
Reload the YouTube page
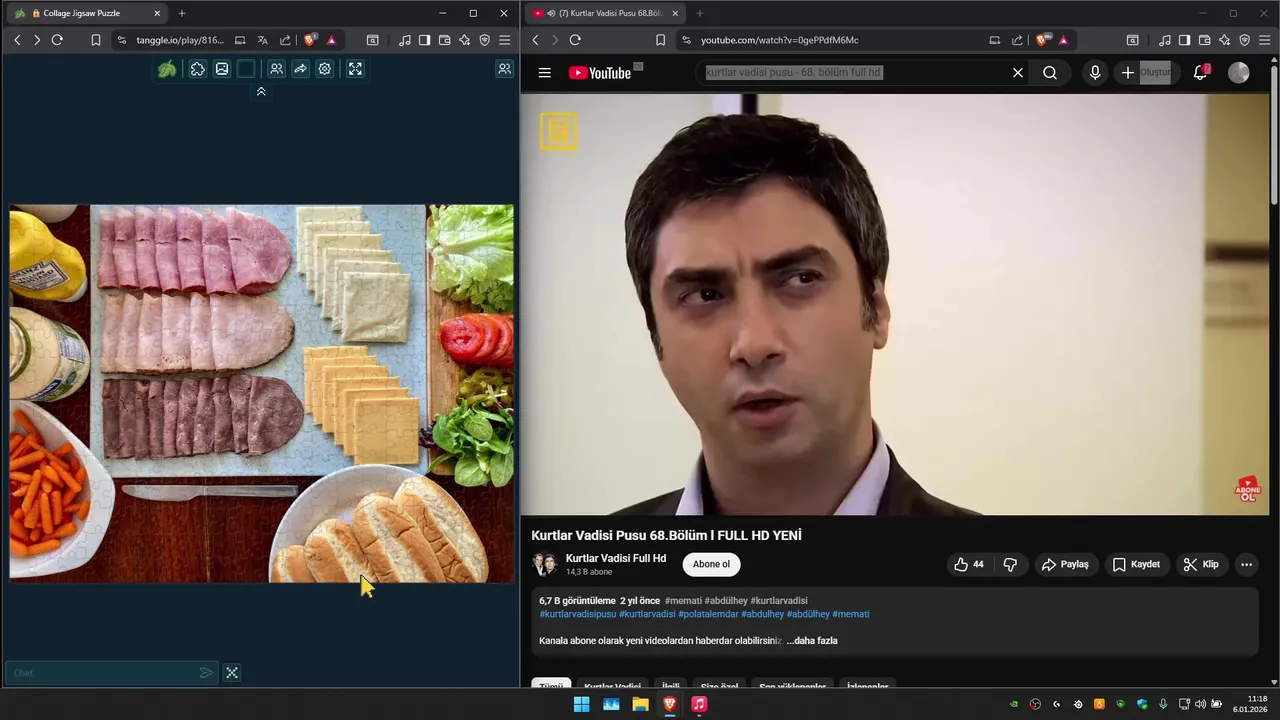pos(575,40)
